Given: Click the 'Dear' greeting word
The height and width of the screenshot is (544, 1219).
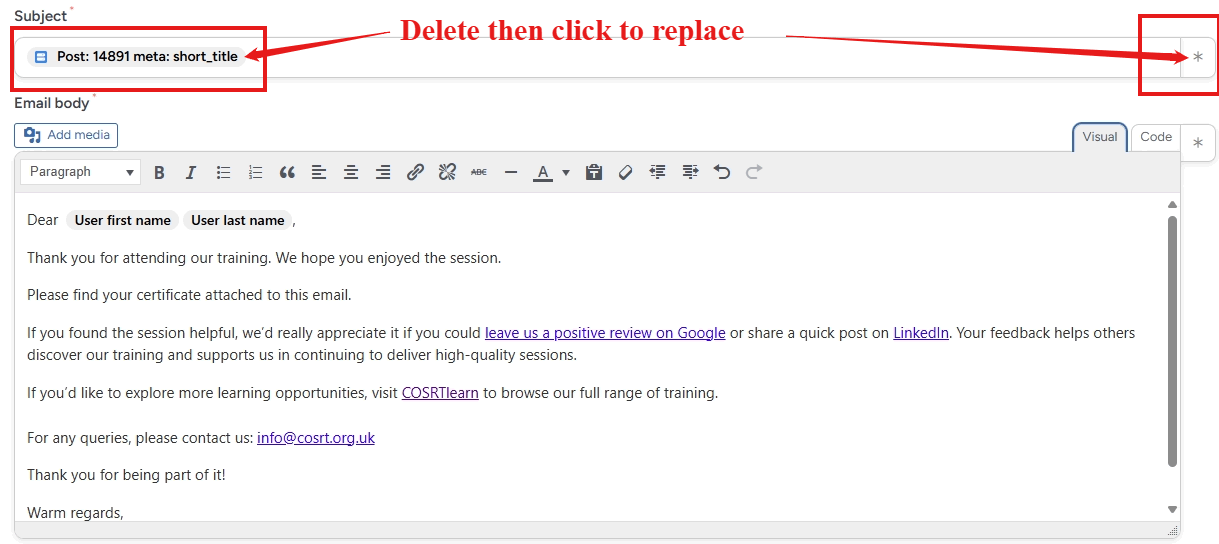Looking at the screenshot, I should 43,220.
